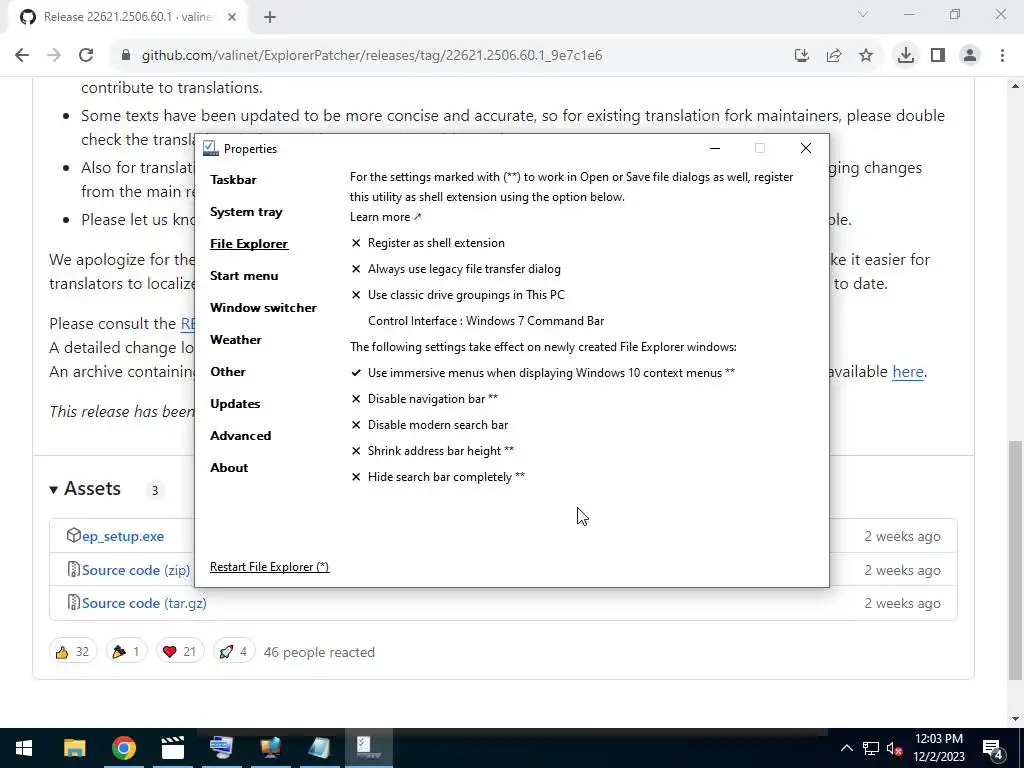
Task: Click the rocket reaction with 4
Action: coord(234,652)
